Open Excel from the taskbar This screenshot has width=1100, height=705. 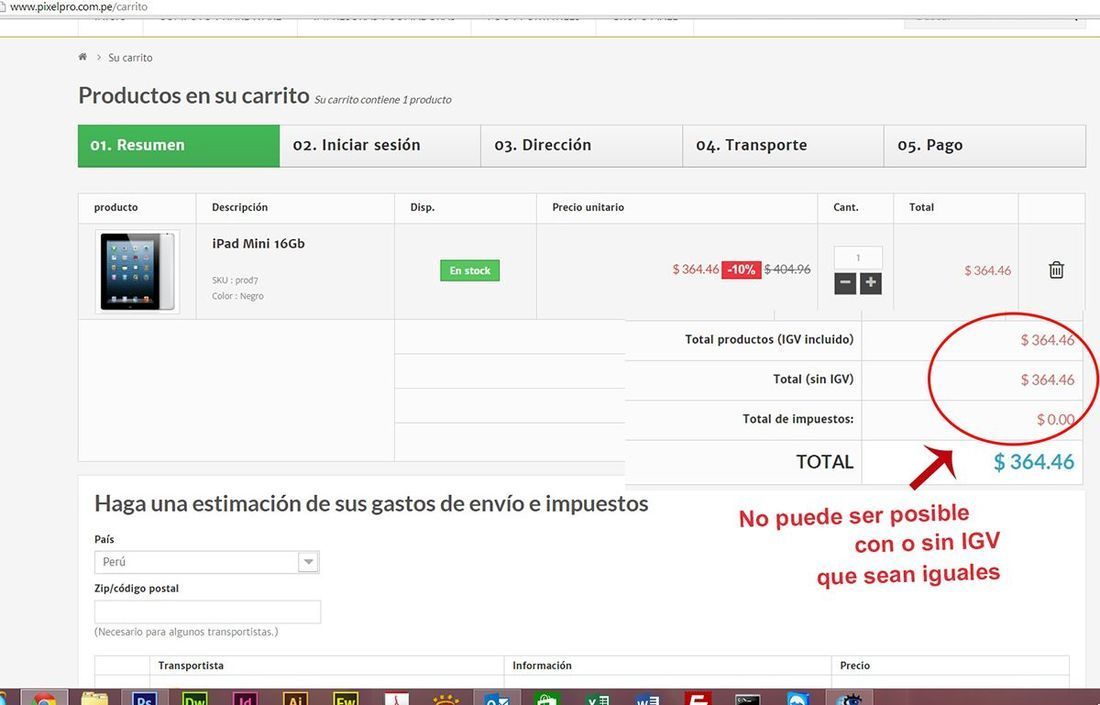coord(598,699)
